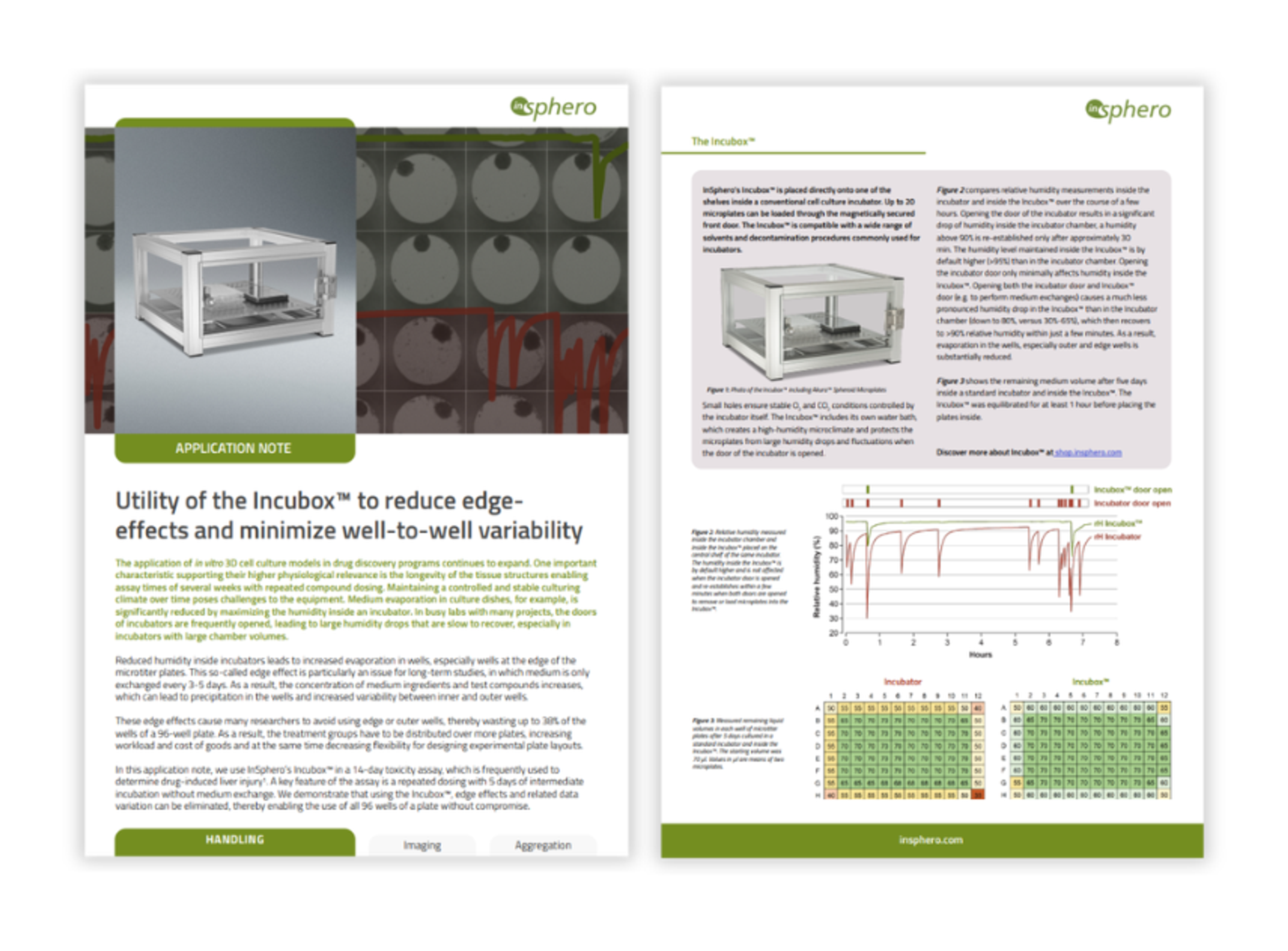This screenshot has height=951, width=1288.
Task: Click the Figure 2 caption text
Action: 740,571
